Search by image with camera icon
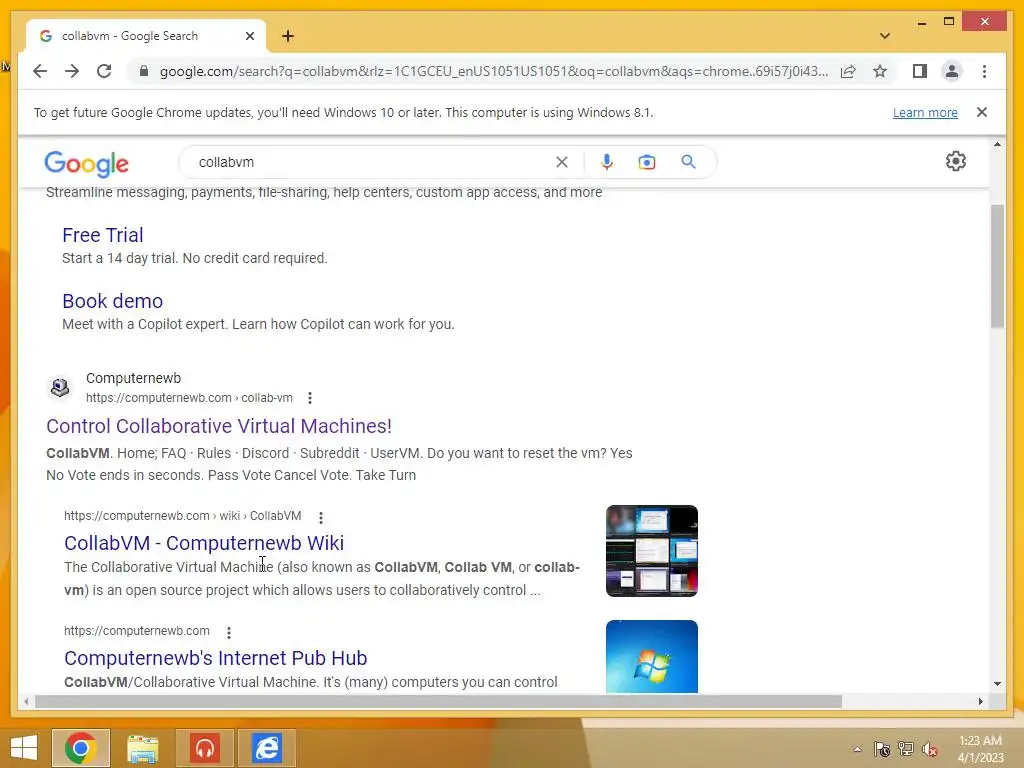Image resolution: width=1024 pixels, height=768 pixels. click(647, 162)
